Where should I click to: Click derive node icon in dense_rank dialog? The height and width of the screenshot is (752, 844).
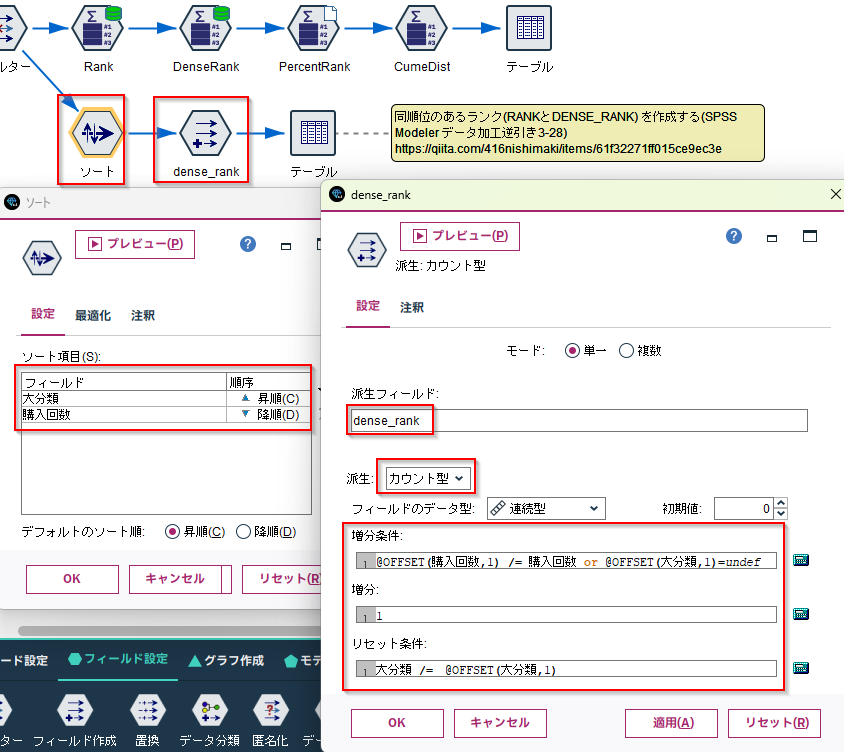(367, 250)
